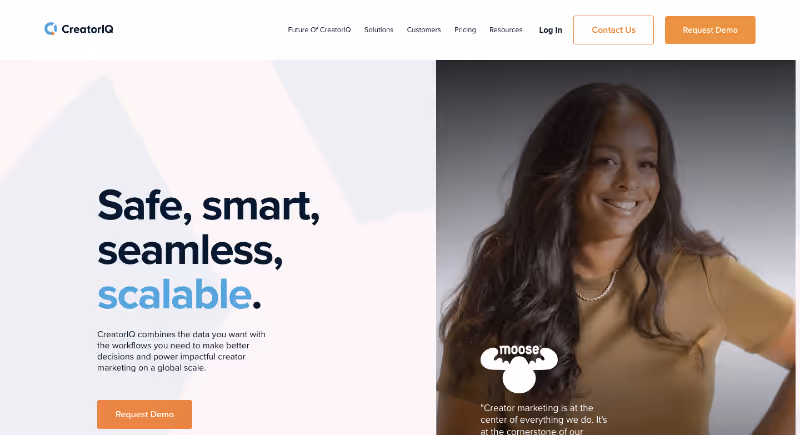The height and width of the screenshot is (435, 800).
Task: Click the blue word "scalable"
Action: tap(174, 295)
